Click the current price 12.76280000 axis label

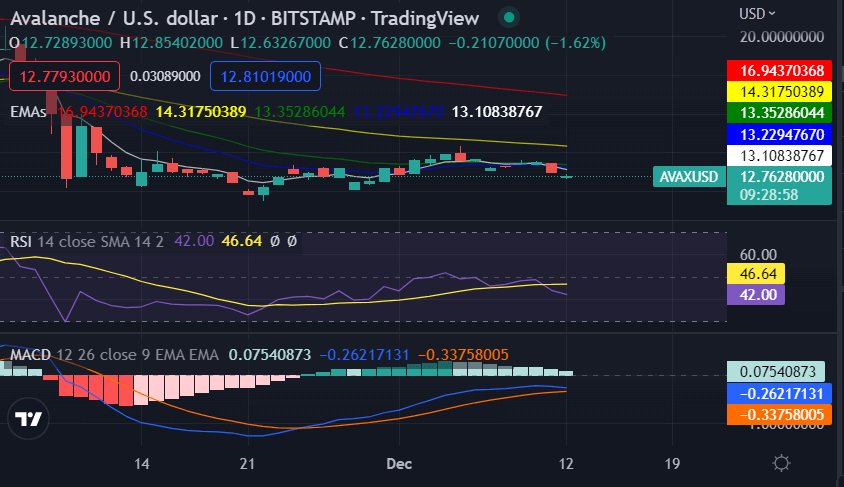click(x=779, y=177)
